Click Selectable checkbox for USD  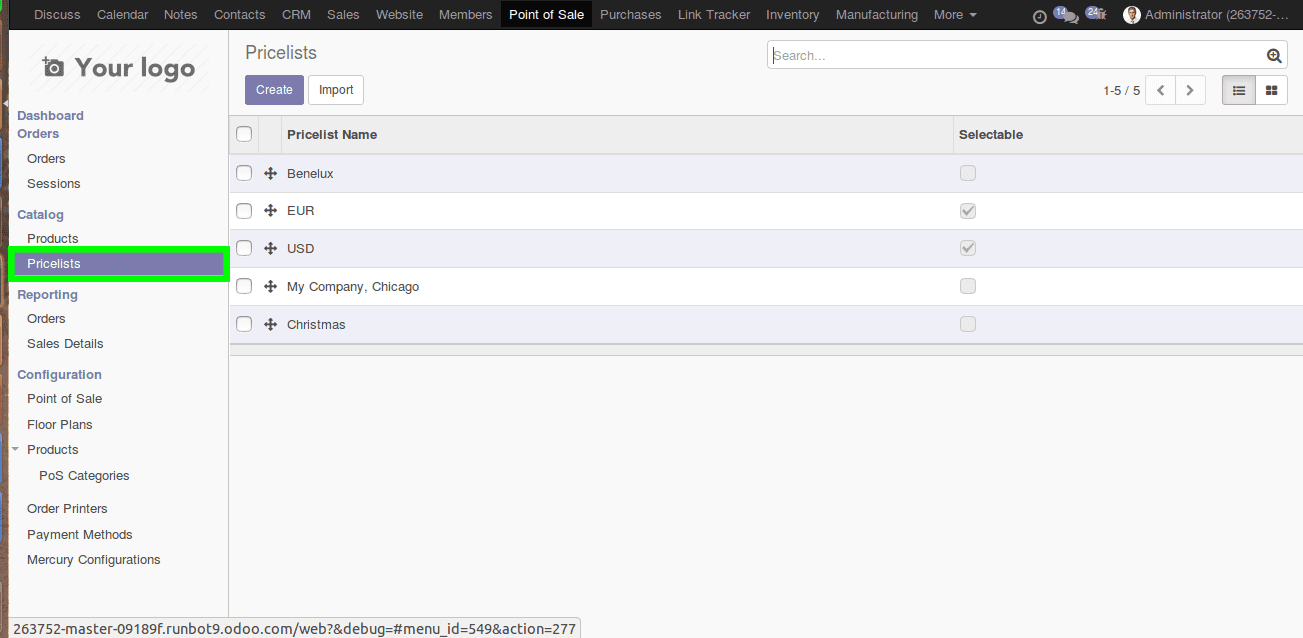coord(967,248)
